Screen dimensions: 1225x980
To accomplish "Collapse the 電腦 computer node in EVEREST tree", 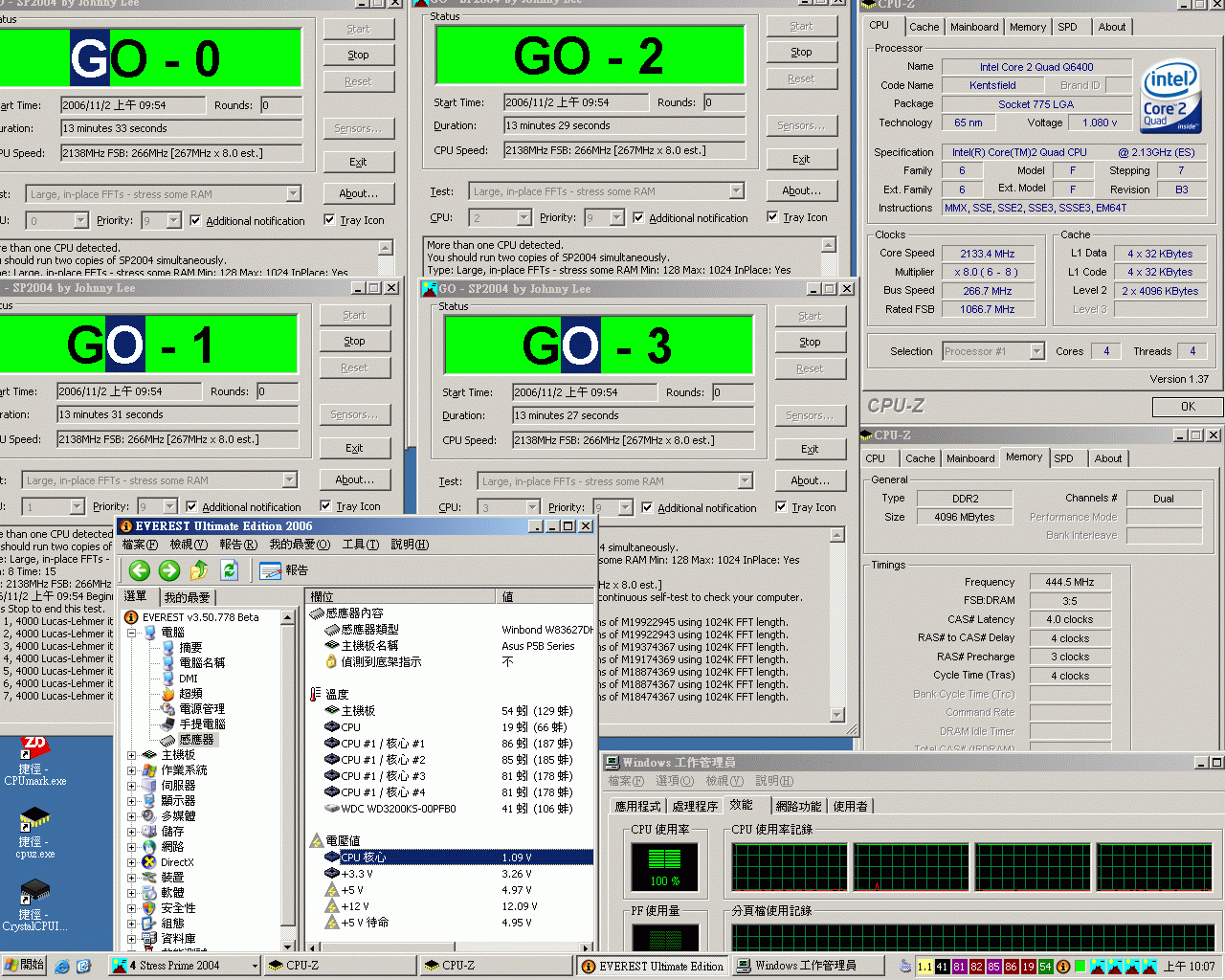I will (x=132, y=633).
